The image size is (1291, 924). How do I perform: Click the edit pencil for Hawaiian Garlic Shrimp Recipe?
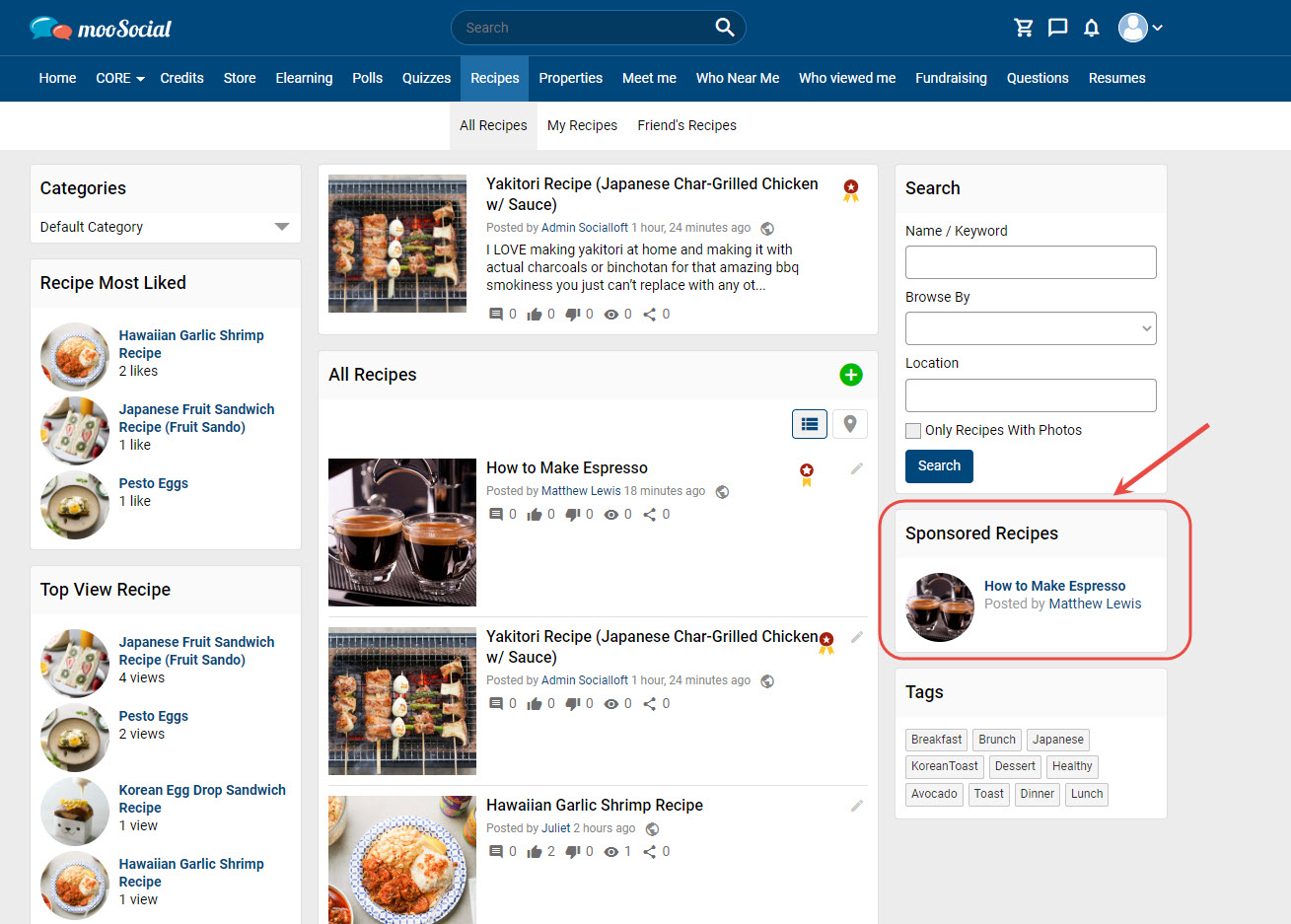[857, 806]
